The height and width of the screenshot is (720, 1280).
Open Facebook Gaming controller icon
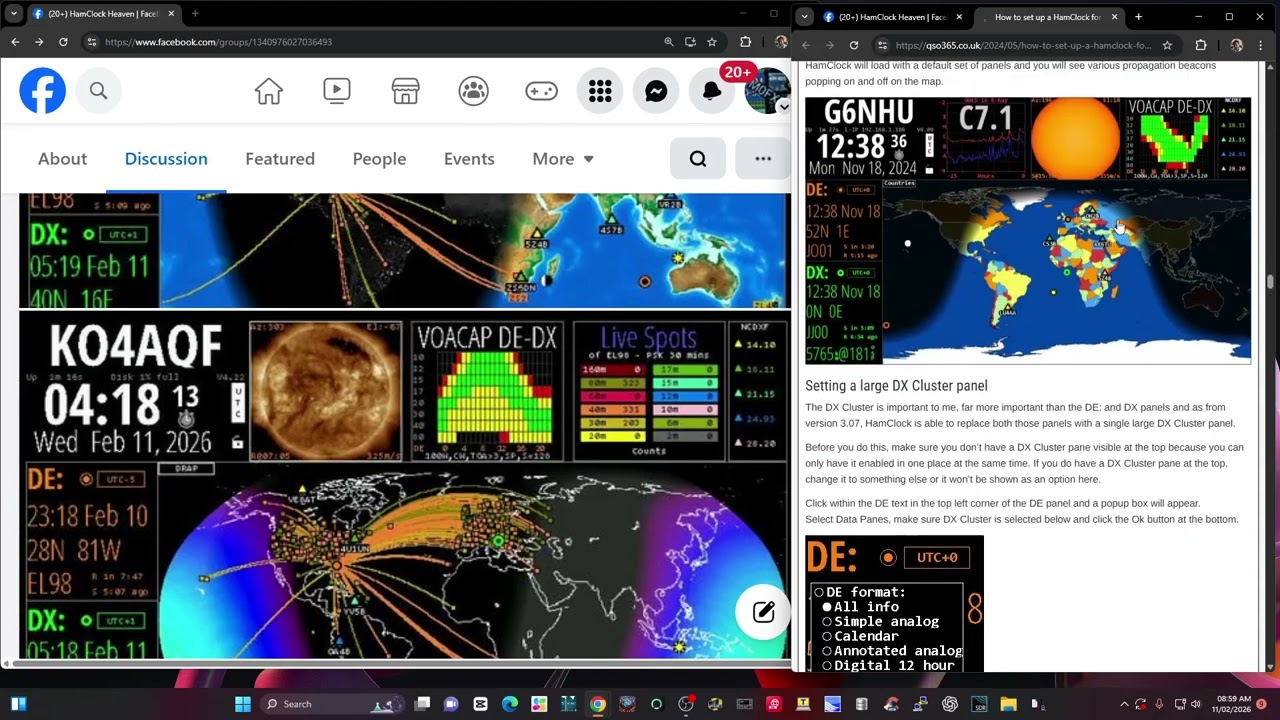point(541,91)
